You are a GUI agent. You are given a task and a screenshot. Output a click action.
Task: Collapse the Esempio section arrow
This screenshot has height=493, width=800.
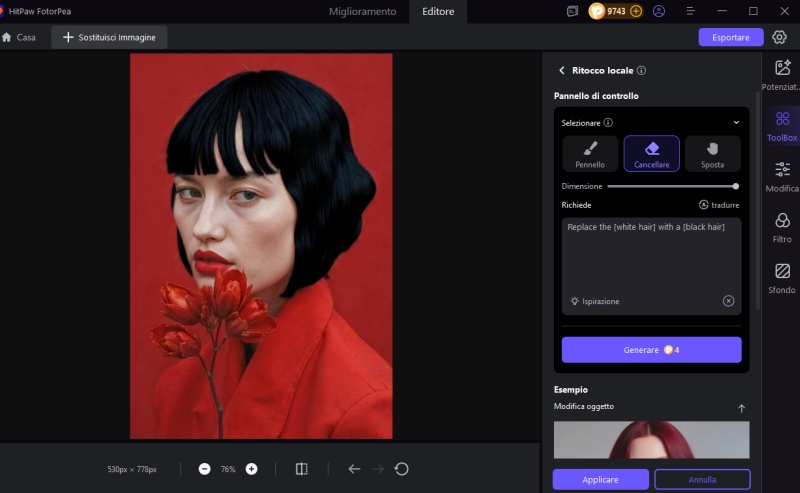pos(741,408)
